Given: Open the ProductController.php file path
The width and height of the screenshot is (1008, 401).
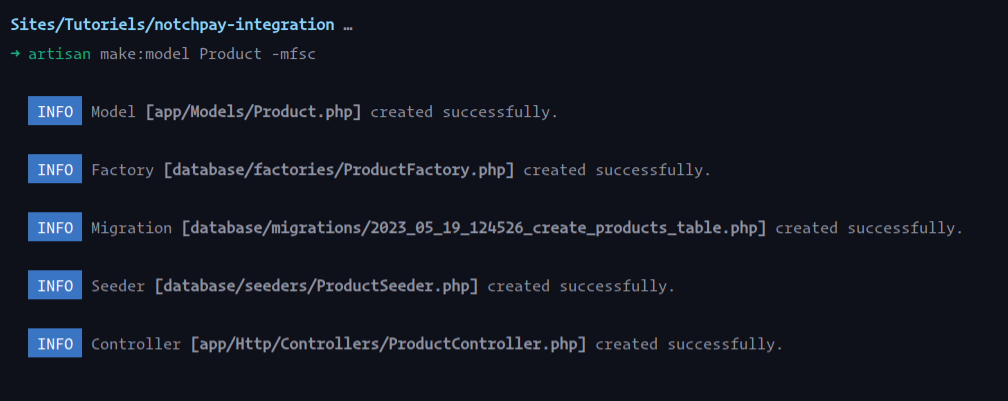Looking at the screenshot, I should [392, 344].
